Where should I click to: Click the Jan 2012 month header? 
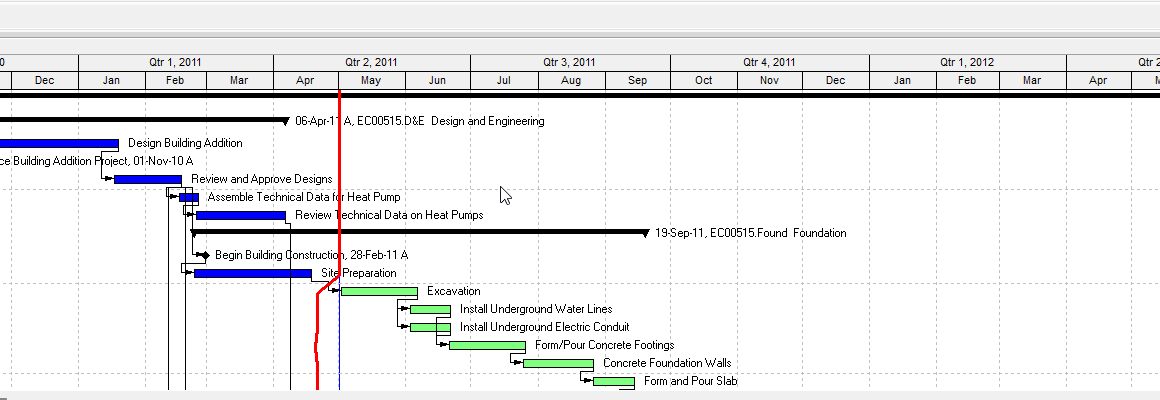pyautogui.click(x=903, y=81)
